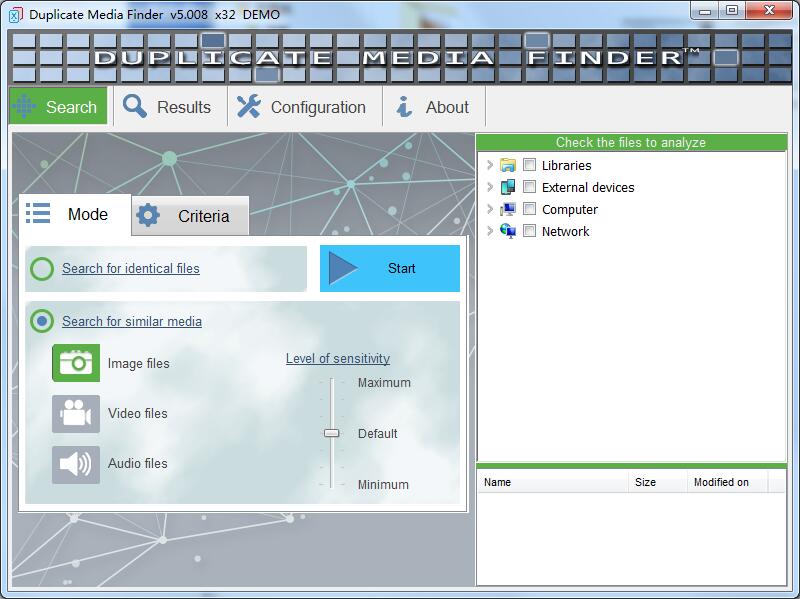Click the Start button

390,268
